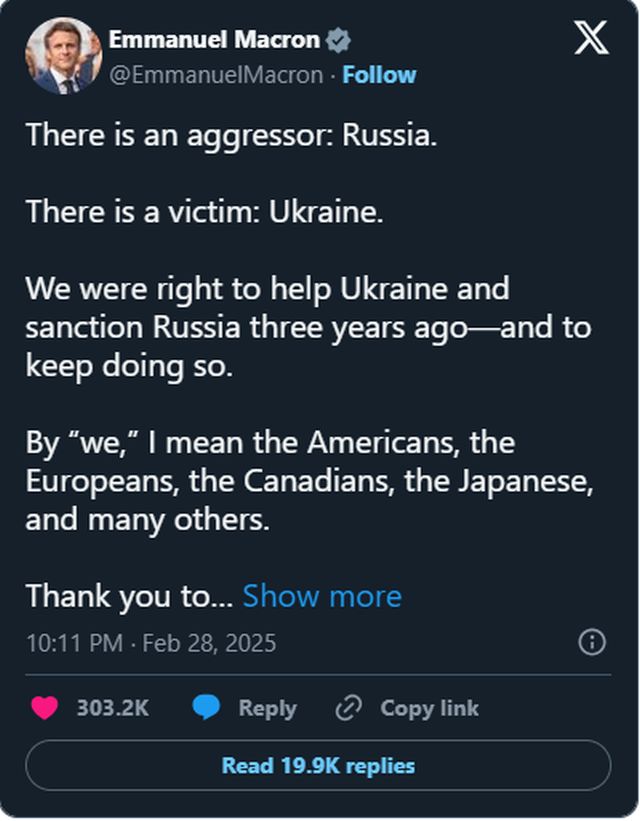Click the Reply text label
This screenshot has width=640, height=821.
click(x=267, y=708)
